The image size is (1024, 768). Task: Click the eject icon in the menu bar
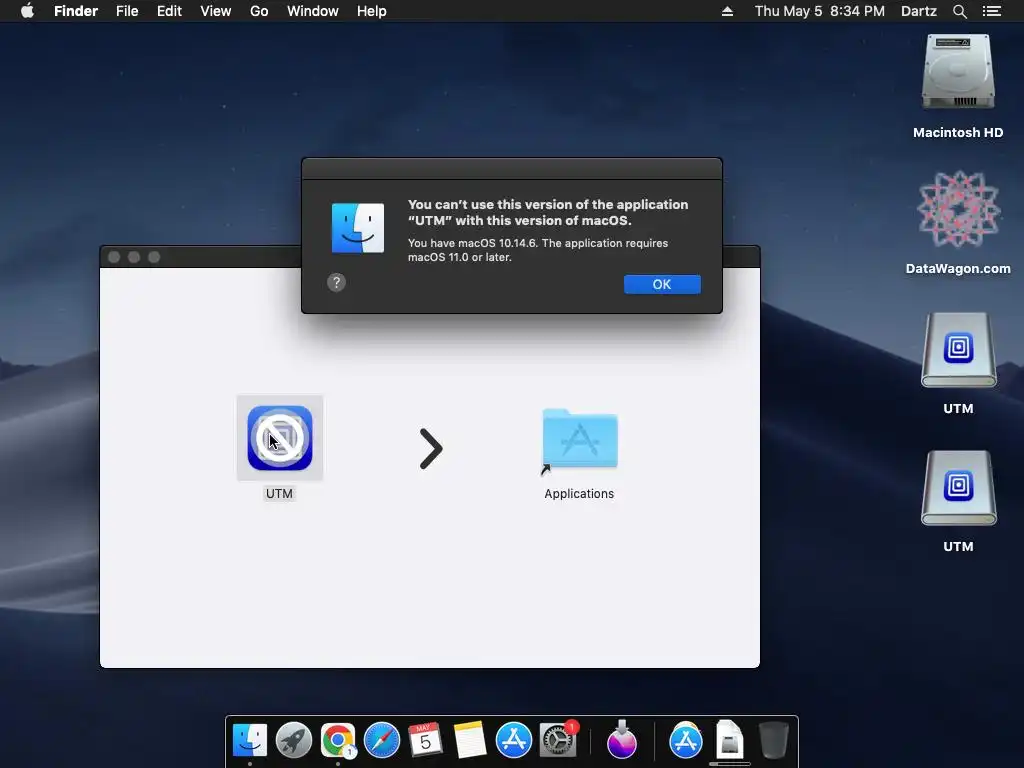727,11
